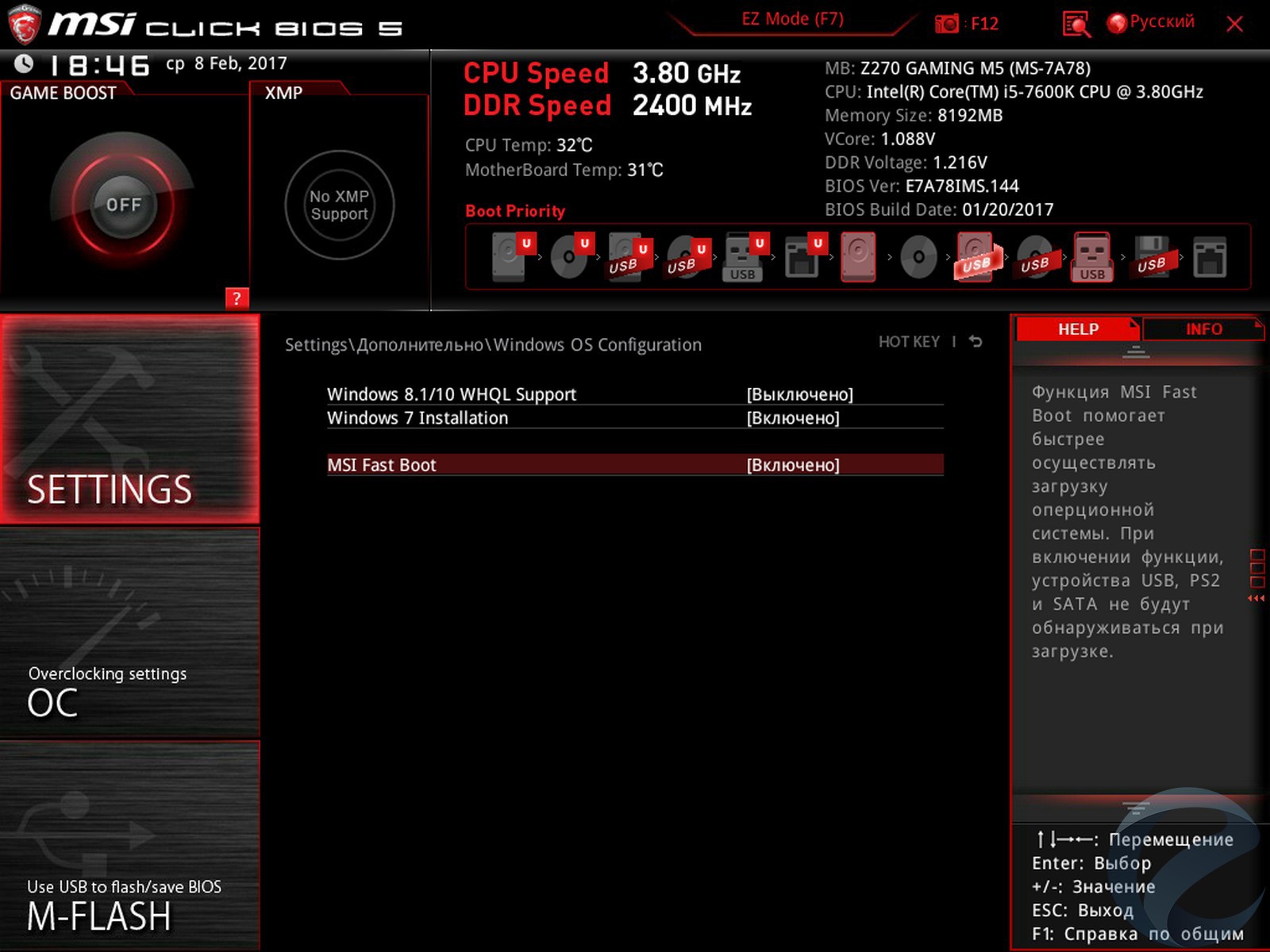Click the clock icon beside the time
Screen dimensions: 1270x952
point(24,63)
